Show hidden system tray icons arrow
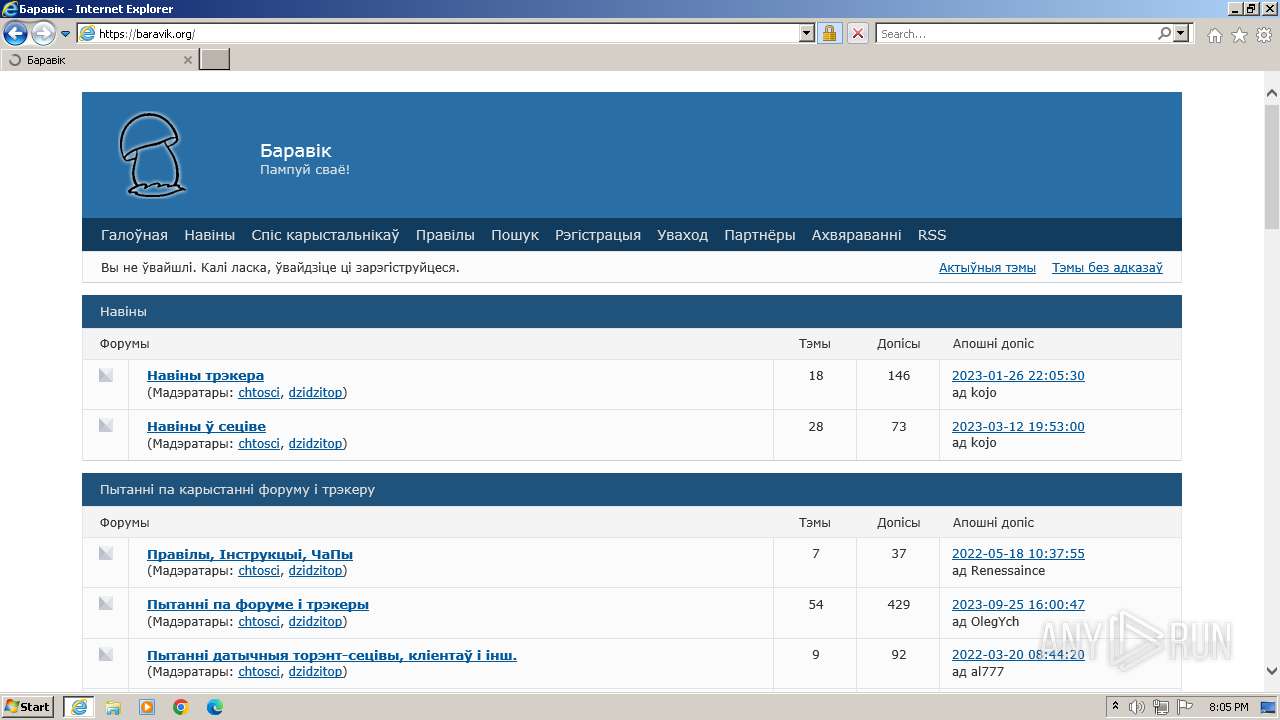This screenshot has height=720, width=1280. click(x=1115, y=707)
